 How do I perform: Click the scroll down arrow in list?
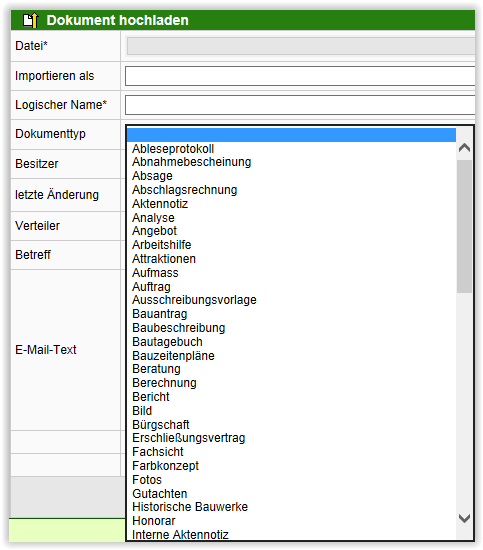point(464,518)
